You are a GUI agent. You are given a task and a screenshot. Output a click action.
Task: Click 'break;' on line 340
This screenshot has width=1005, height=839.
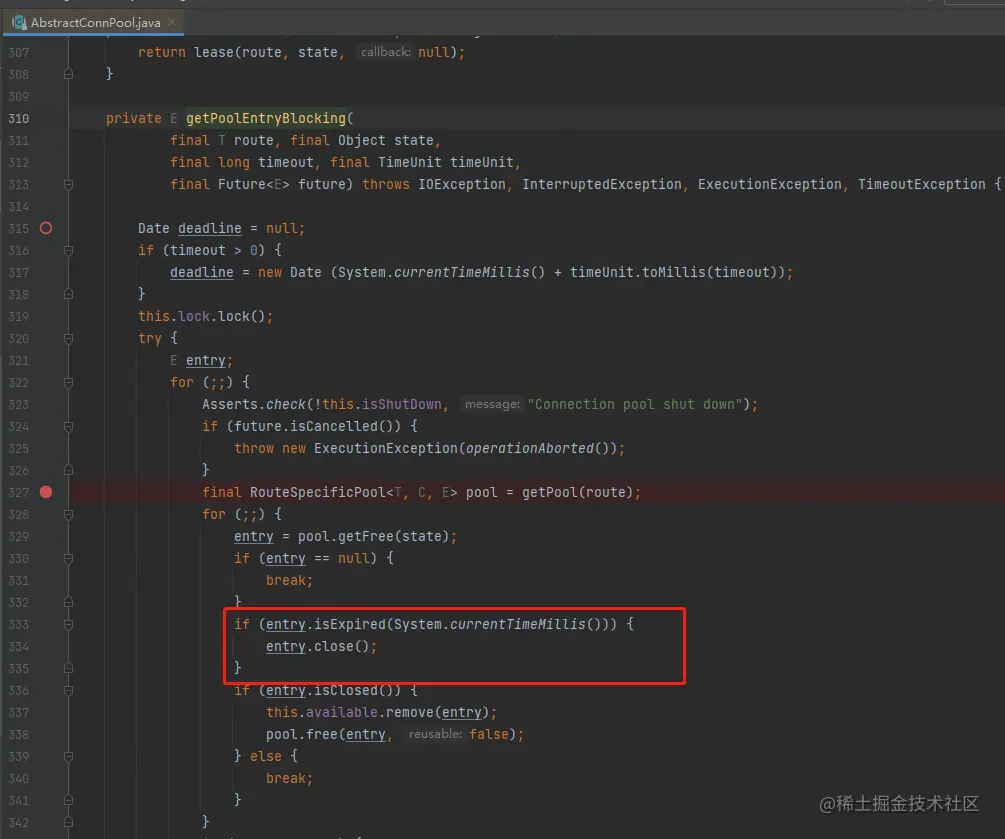click(289, 778)
